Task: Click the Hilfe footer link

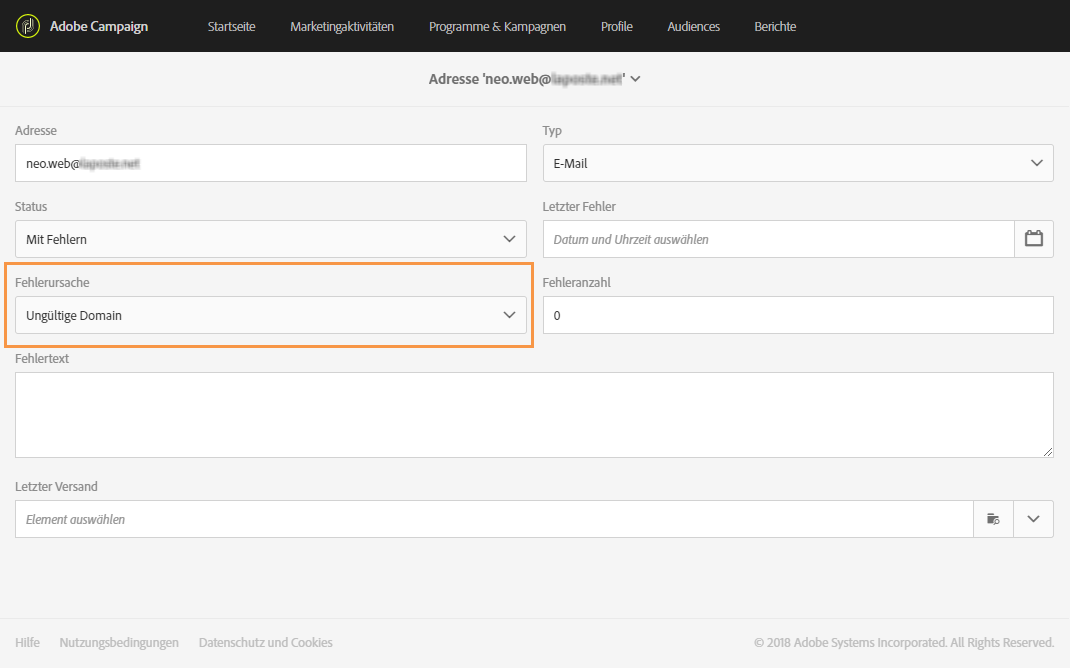Action: (27, 642)
